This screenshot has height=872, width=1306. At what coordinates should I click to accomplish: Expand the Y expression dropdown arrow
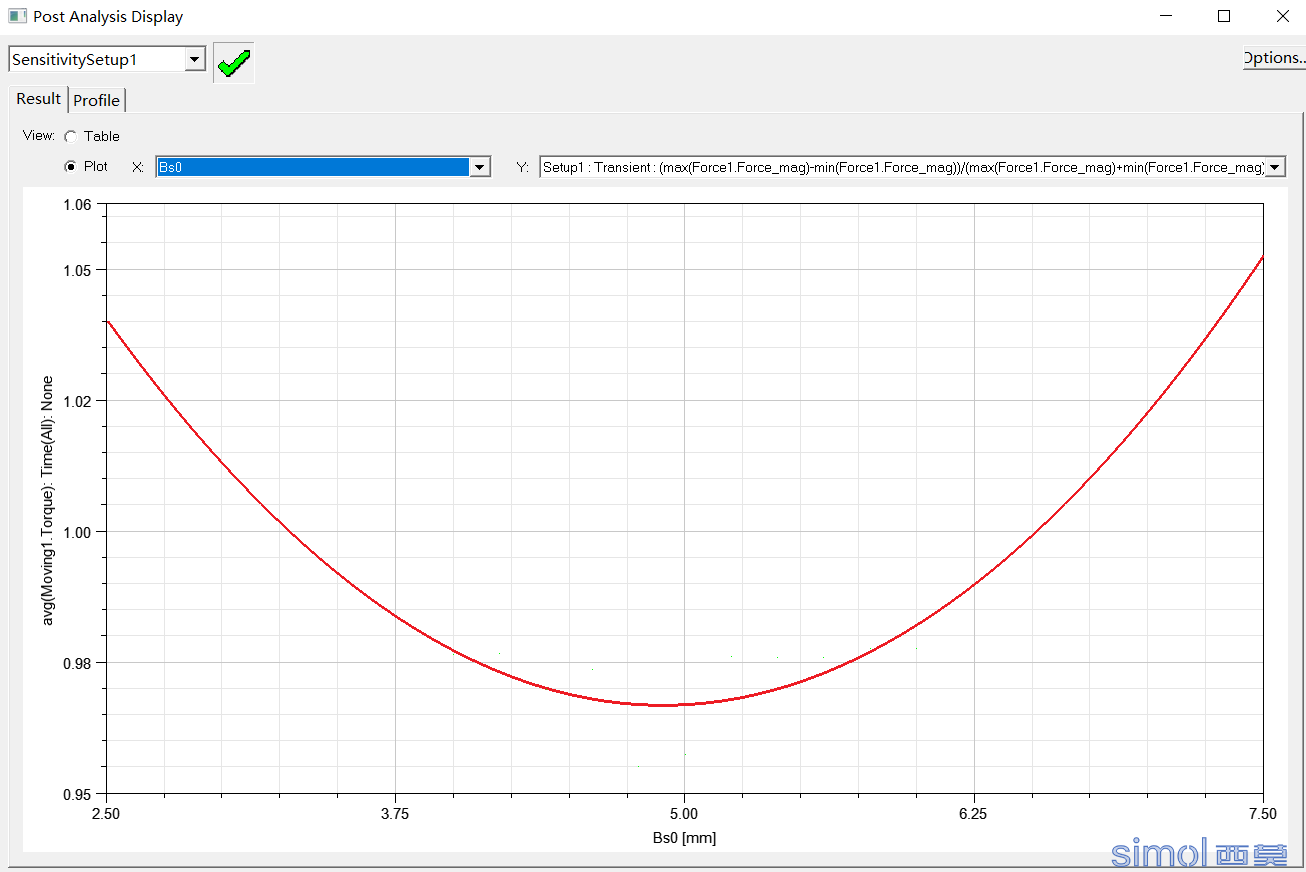(1275, 168)
